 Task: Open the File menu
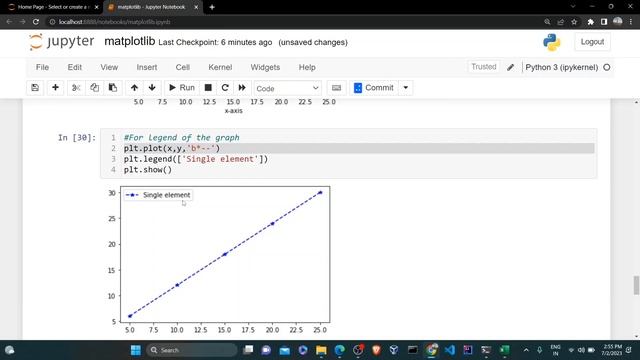click(x=42, y=67)
